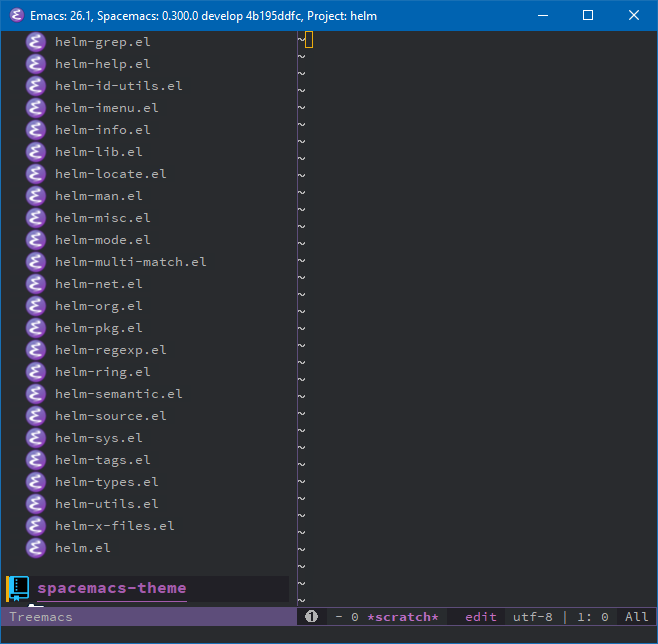This screenshot has height=644, width=658.
Task: Open the main helm.el file
Action: (x=83, y=548)
